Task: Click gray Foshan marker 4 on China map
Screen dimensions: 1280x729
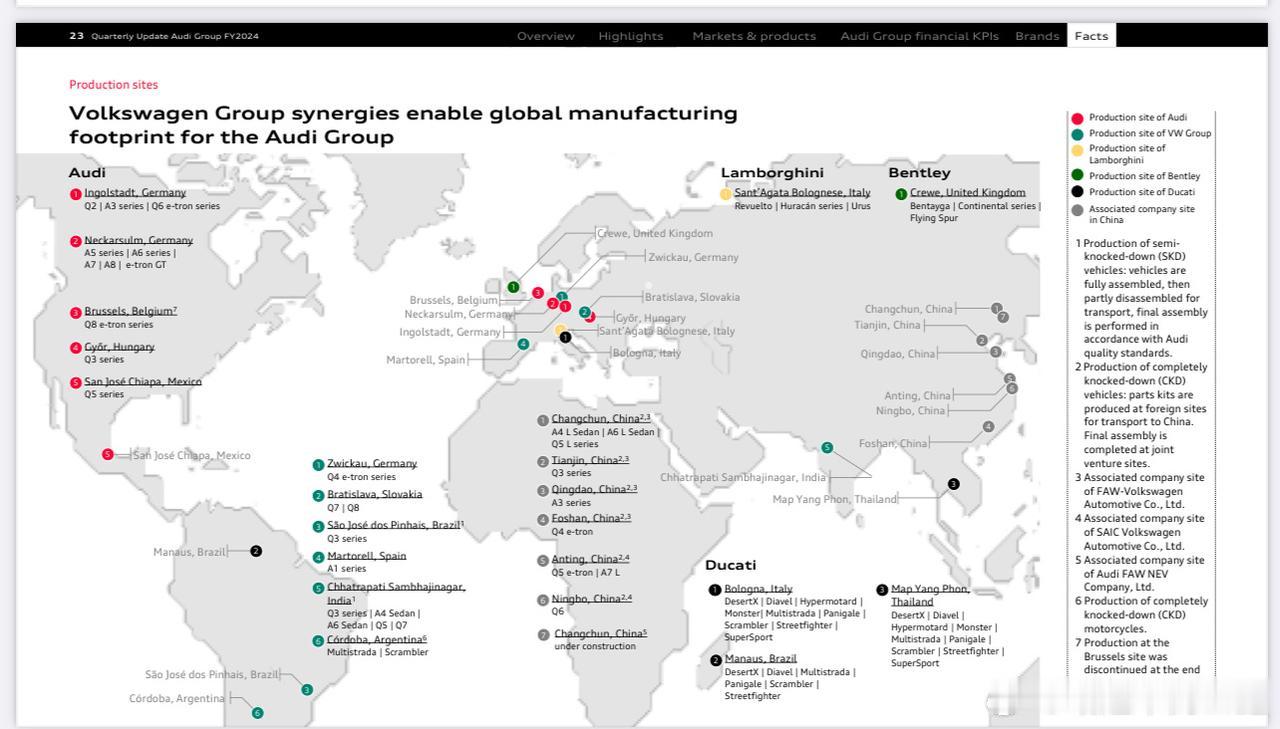Action: click(988, 427)
